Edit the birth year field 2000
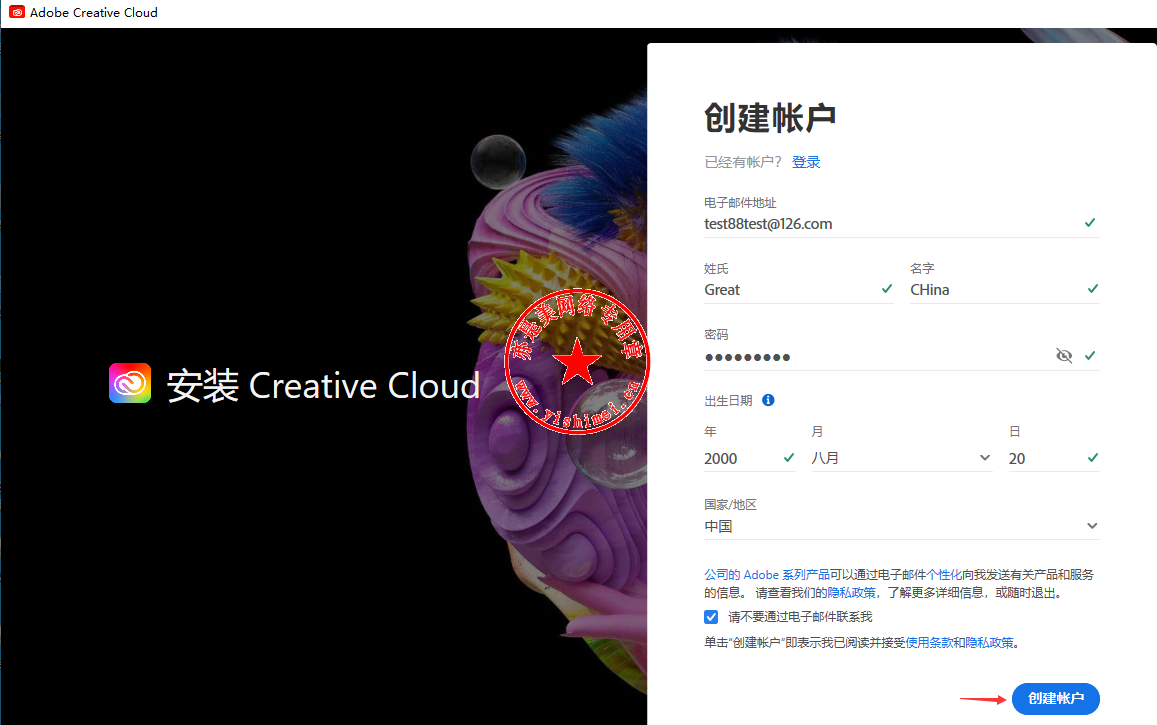The image size is (1157, 725). tap(749, 458)
